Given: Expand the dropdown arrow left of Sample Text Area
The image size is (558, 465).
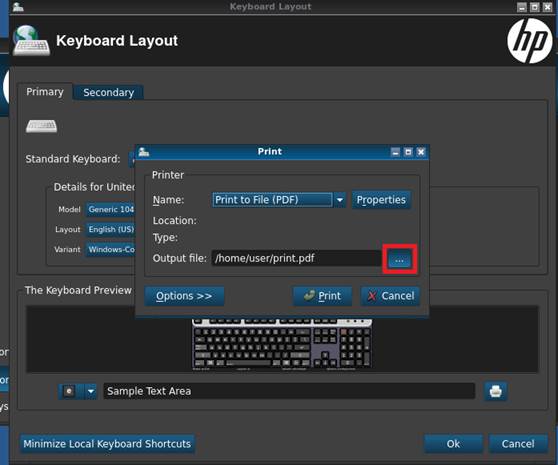Looking at the screenshot, I should (x=91, y=391).
